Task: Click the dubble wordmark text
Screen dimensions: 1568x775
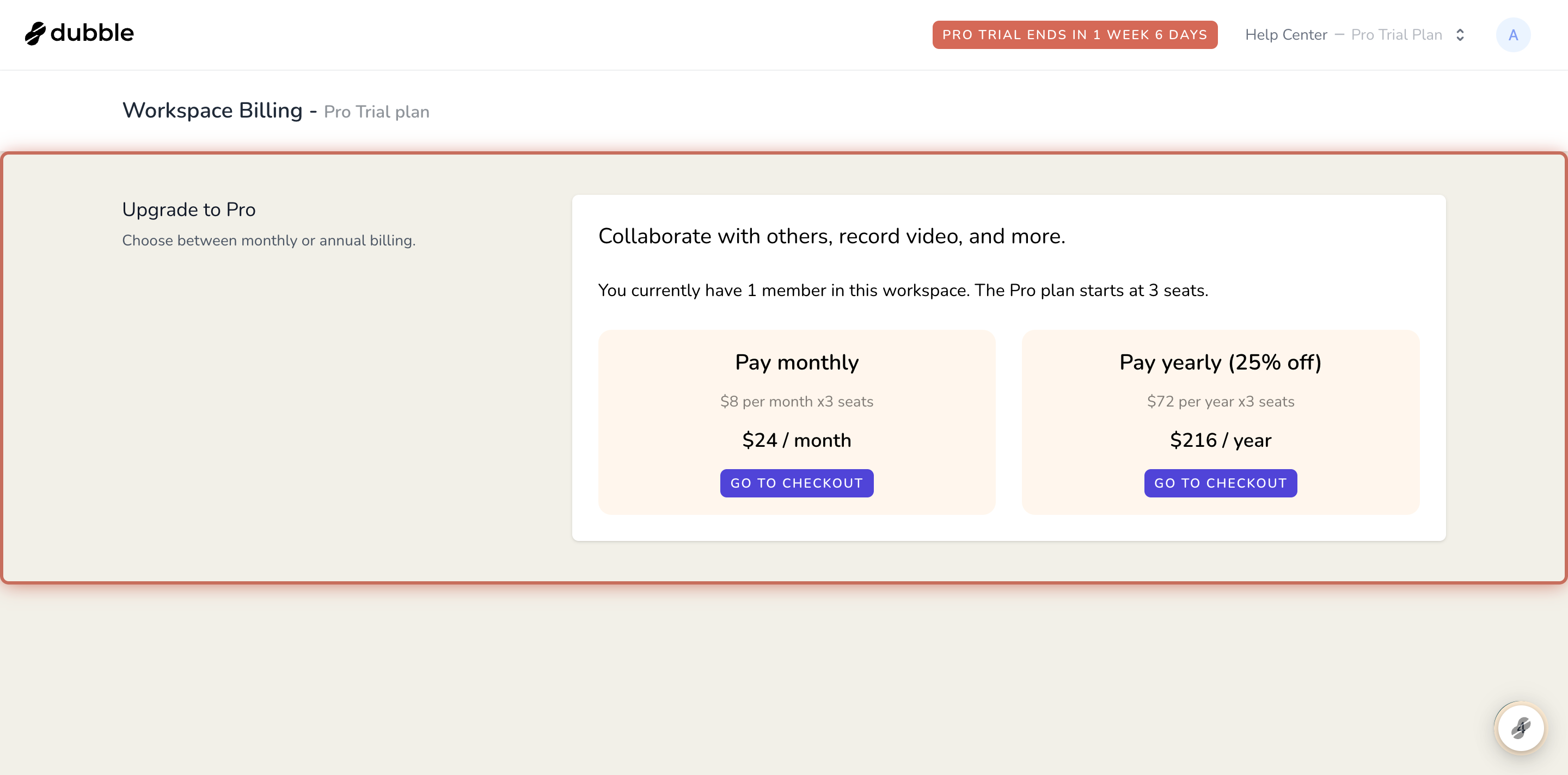Action: (x=92, y=33)
